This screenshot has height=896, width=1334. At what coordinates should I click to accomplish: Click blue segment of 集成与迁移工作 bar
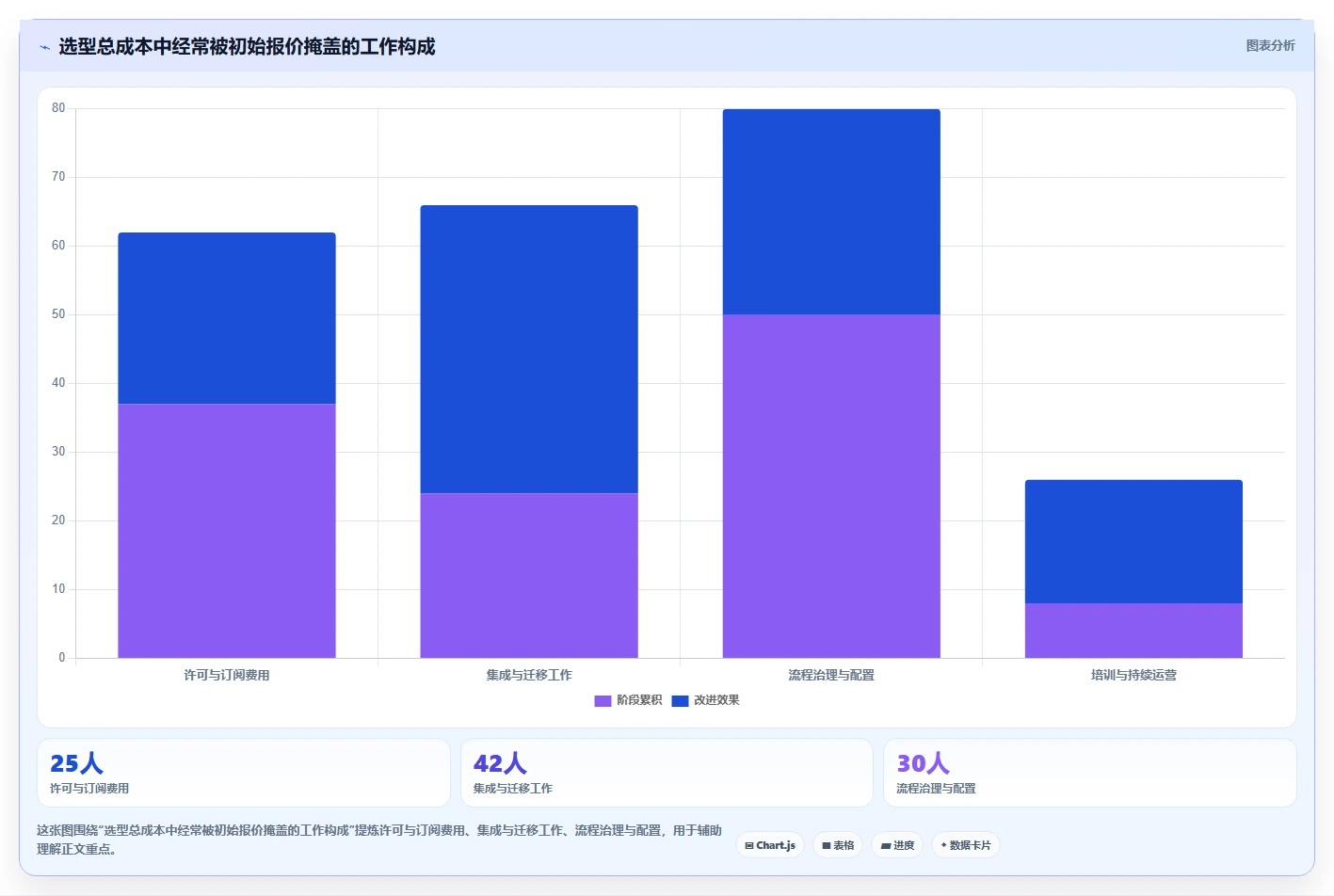(529, 349)
